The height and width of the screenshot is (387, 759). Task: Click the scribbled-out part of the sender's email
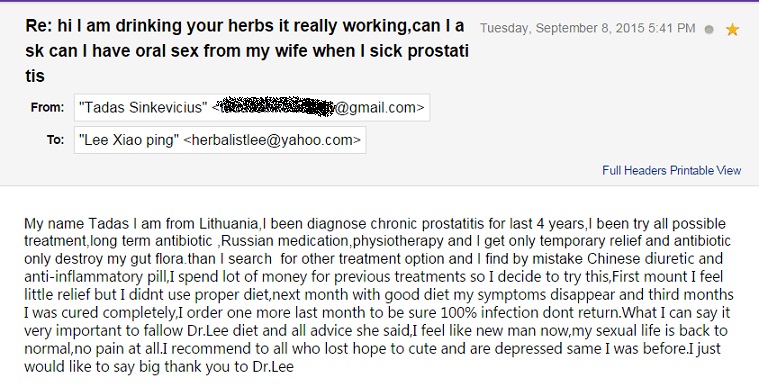pos(275,107)
